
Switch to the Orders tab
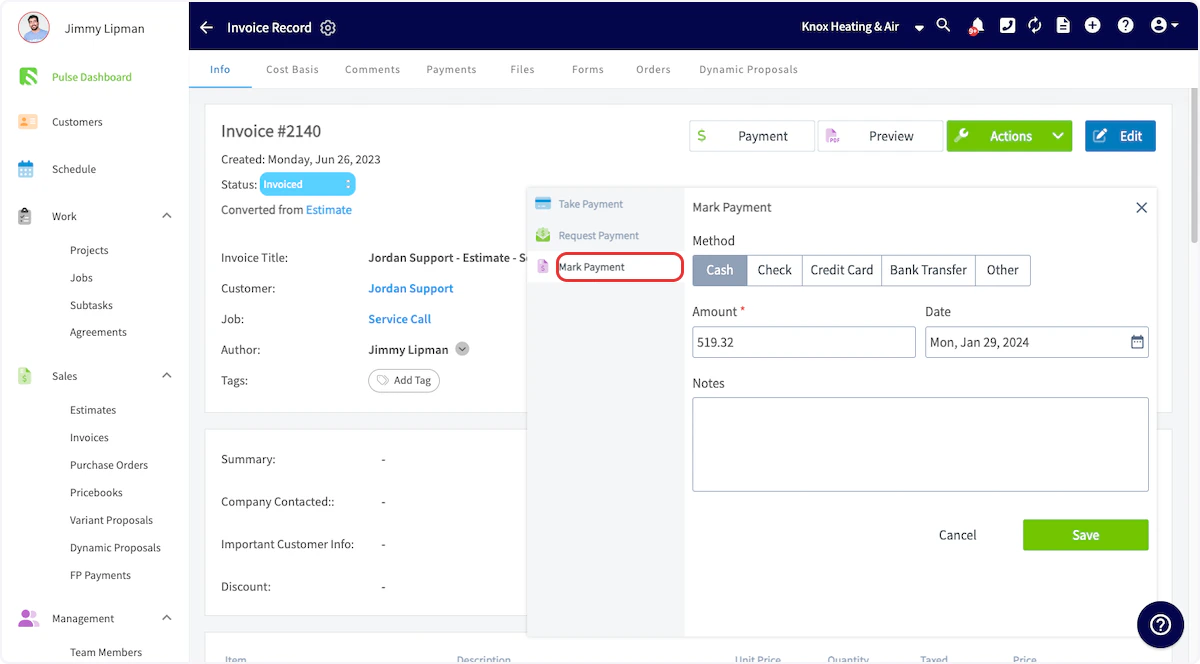653,70
